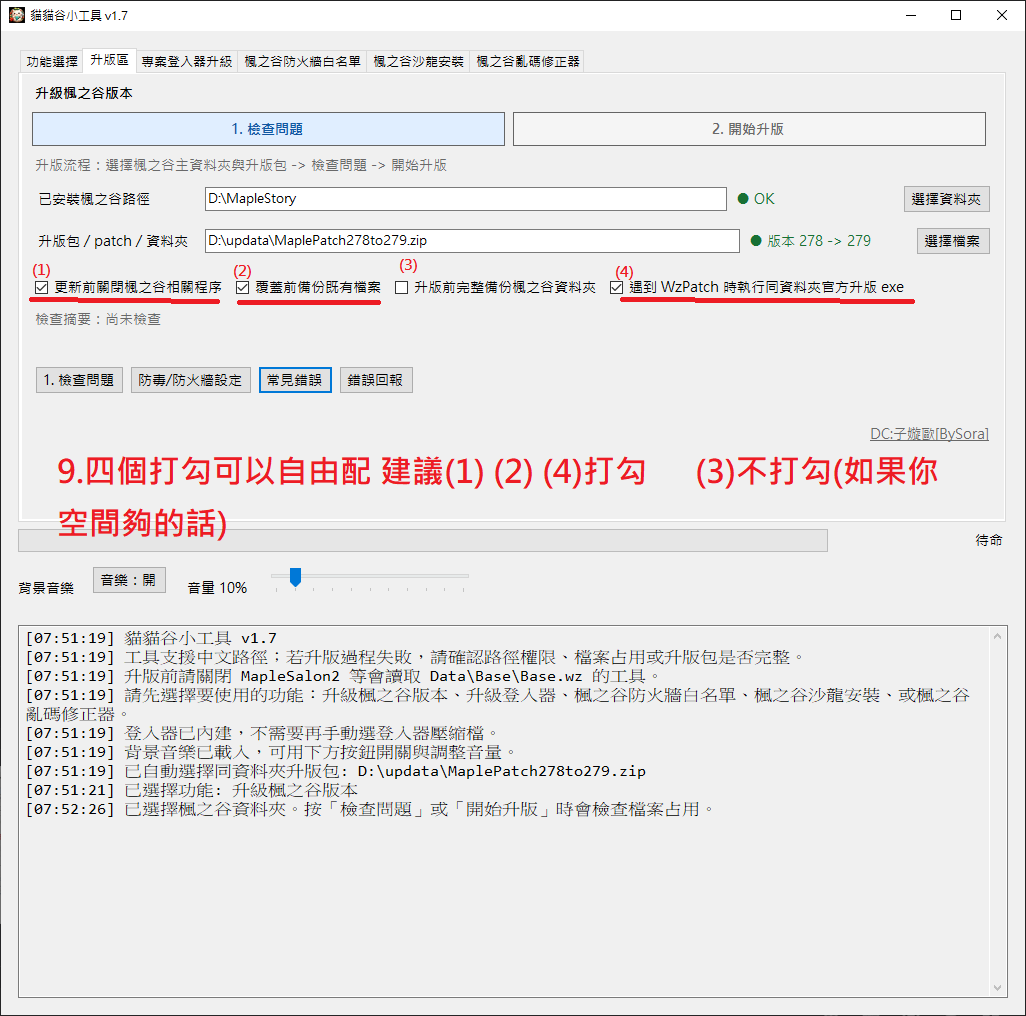The width and height of the screenshot is (1026, 1016).
Task: Open 防毒/防火牆設定
Action: coord(190,380)
